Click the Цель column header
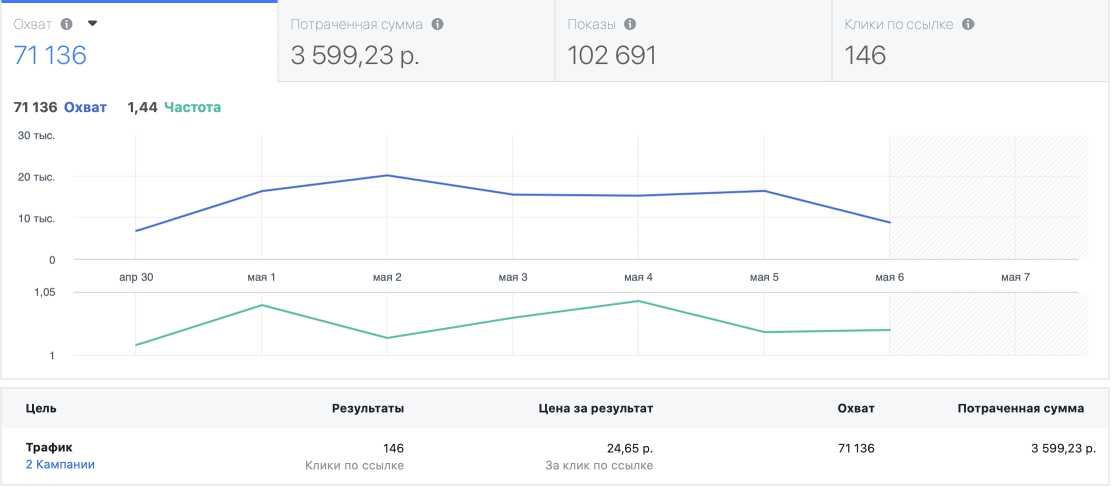Viewport: 1112px width, 487px height. coord(41,408)
